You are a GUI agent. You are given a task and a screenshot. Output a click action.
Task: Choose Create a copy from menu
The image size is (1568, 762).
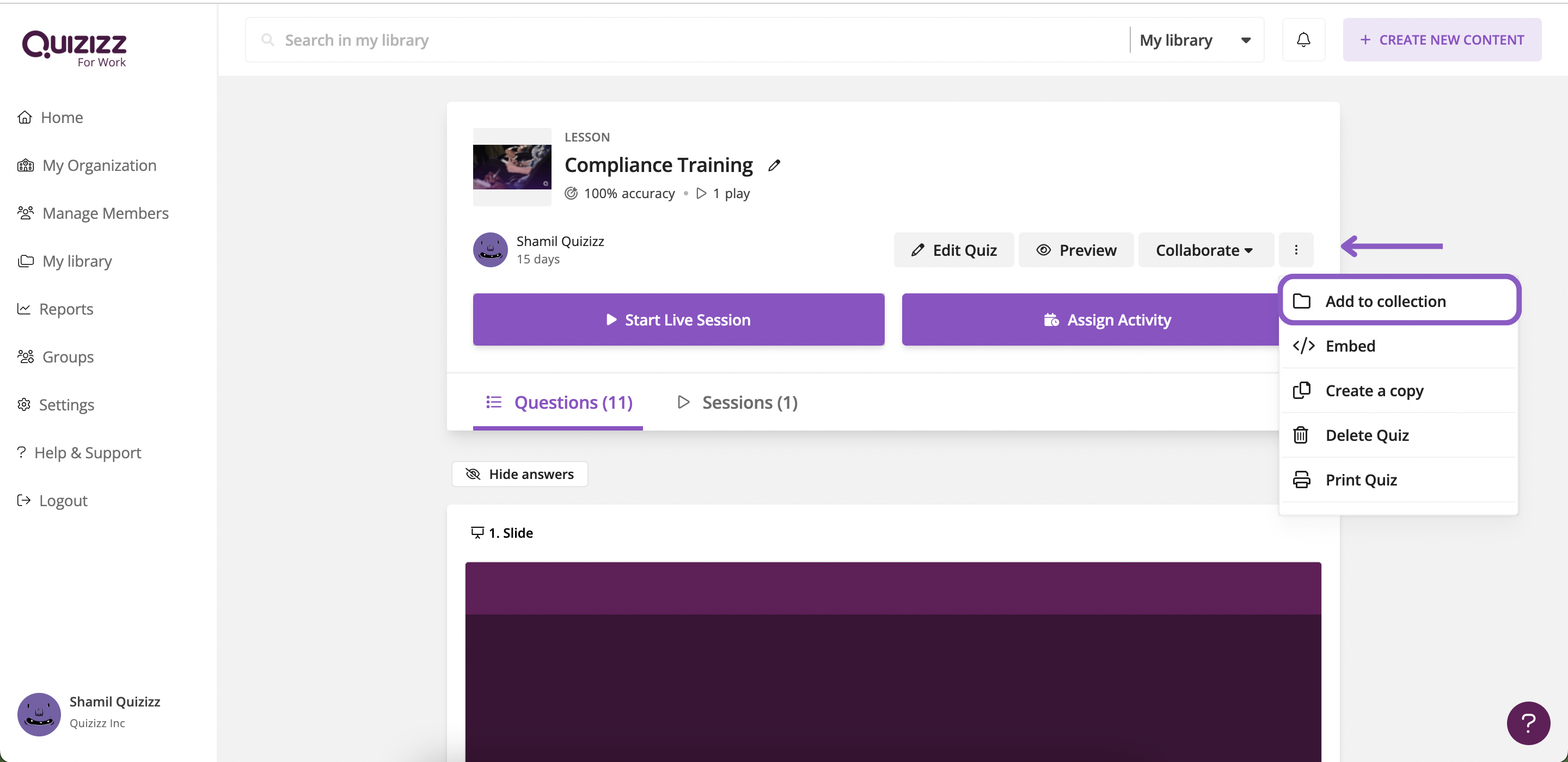[1374, 391]
